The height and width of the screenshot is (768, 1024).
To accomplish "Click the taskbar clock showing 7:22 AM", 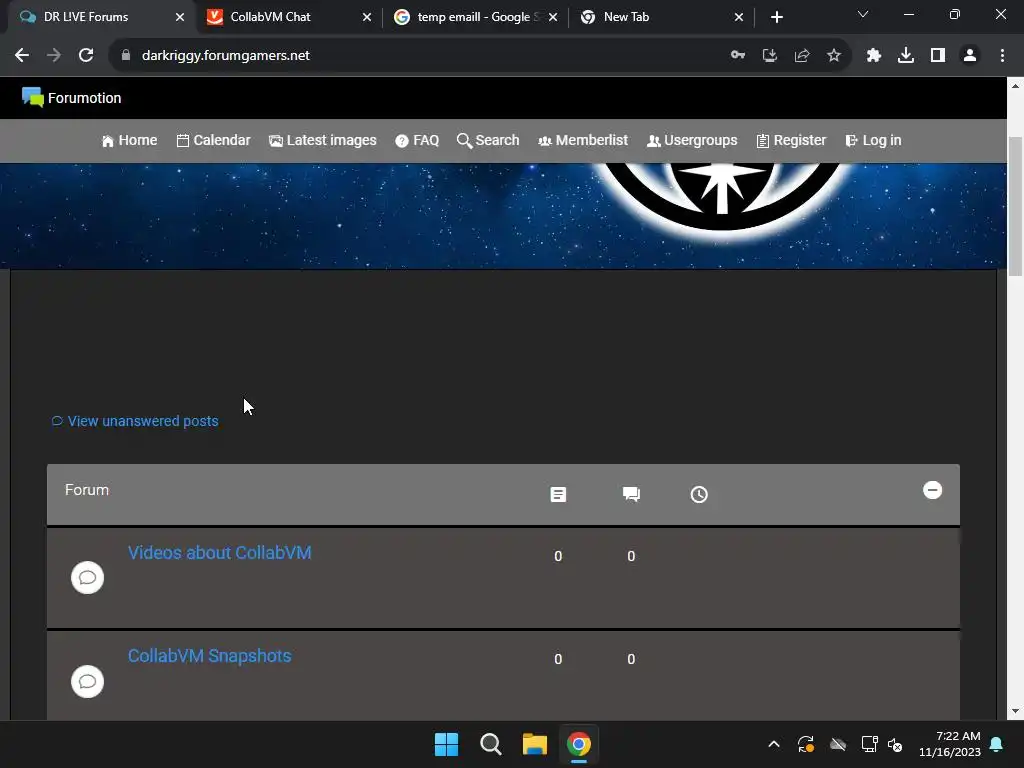I will (950, 744).
